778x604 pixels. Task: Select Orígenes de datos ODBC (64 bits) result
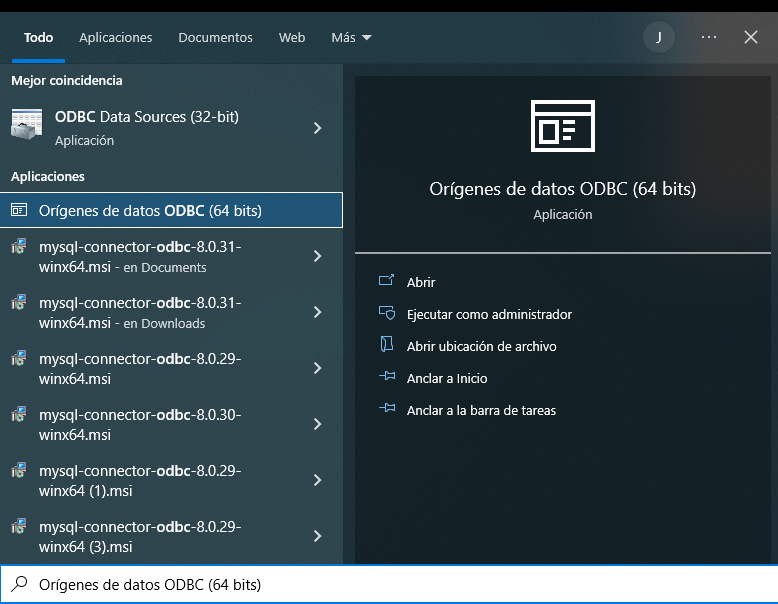click(171, 210)
